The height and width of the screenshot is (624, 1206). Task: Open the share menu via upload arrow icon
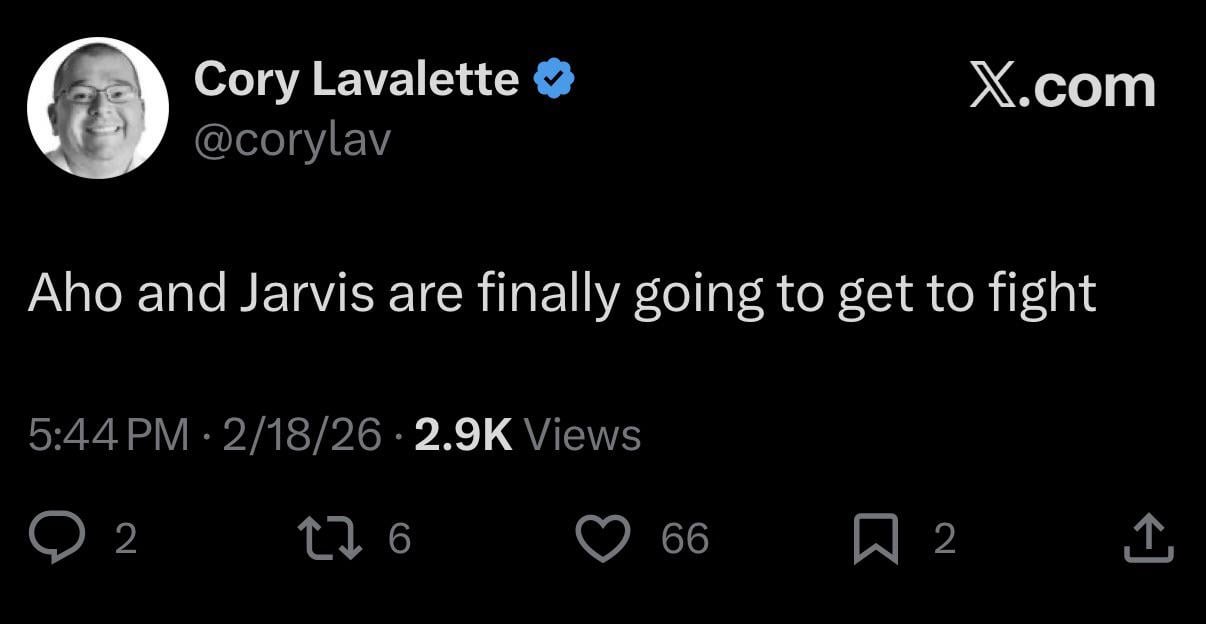click(1150, 539)
